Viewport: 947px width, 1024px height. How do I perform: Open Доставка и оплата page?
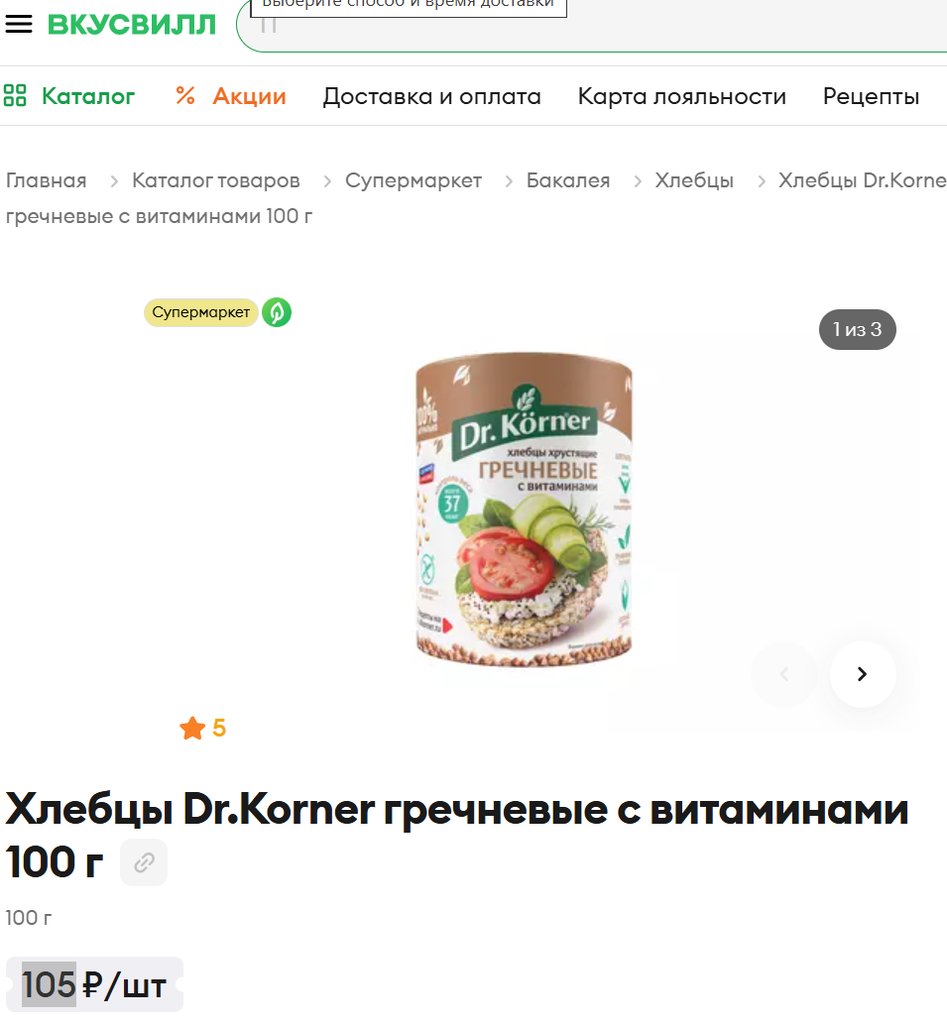pos(432,96)
